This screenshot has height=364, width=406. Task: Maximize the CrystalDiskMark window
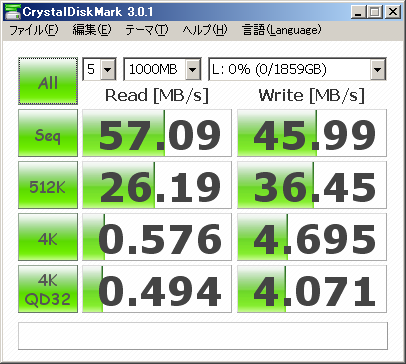click(x=375, y=12)
